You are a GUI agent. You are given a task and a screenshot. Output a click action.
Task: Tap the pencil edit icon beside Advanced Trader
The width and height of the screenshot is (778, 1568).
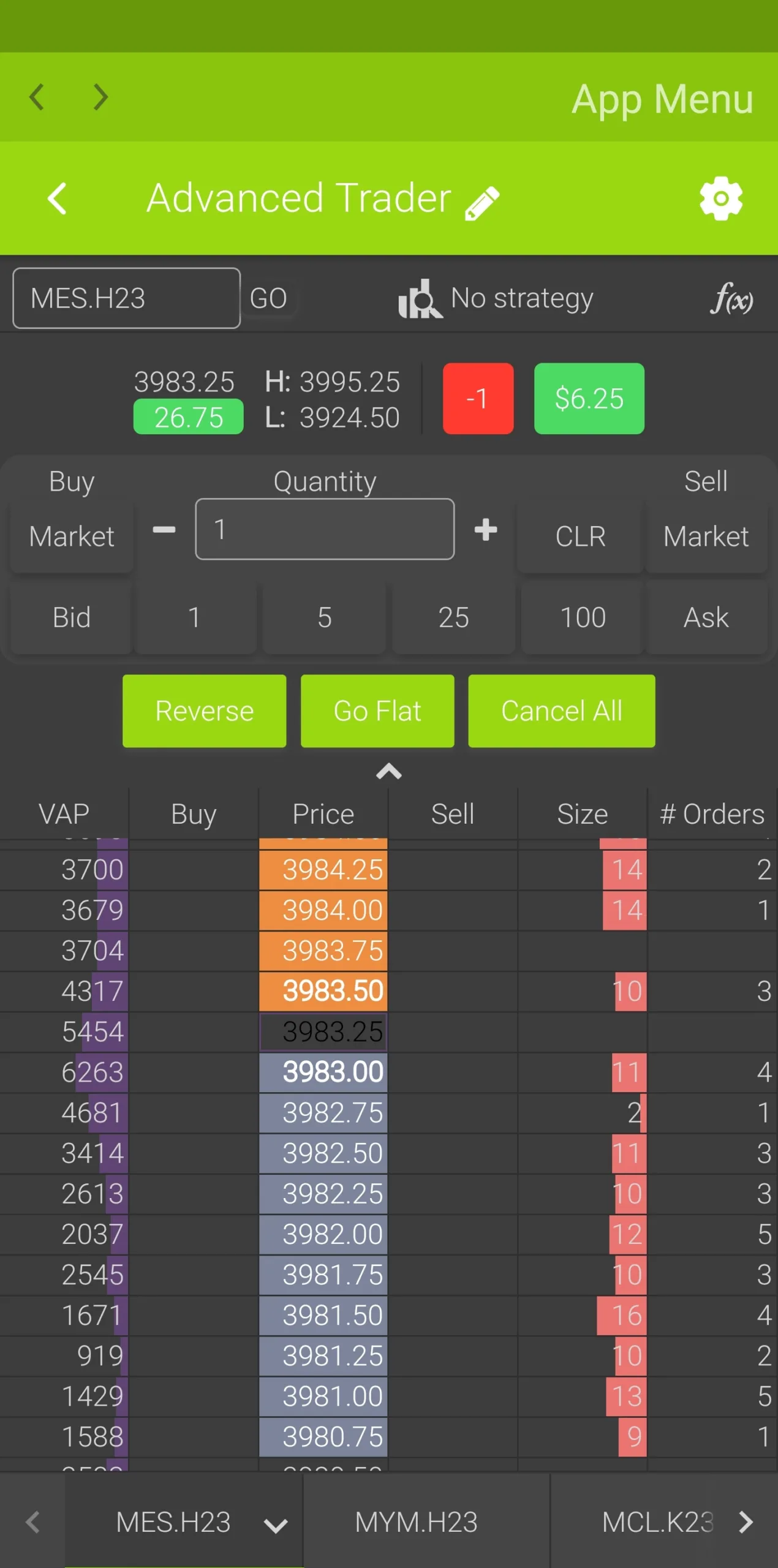coord(482,202)
